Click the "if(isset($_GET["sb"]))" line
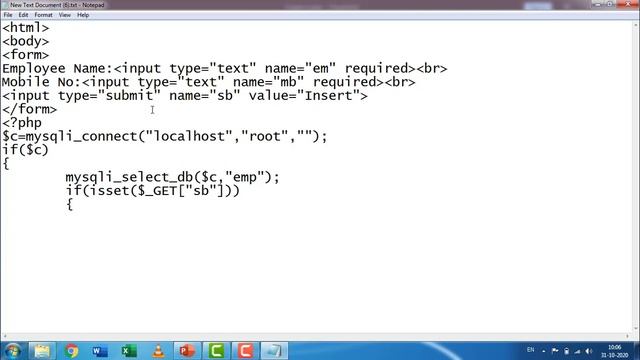 153,191
